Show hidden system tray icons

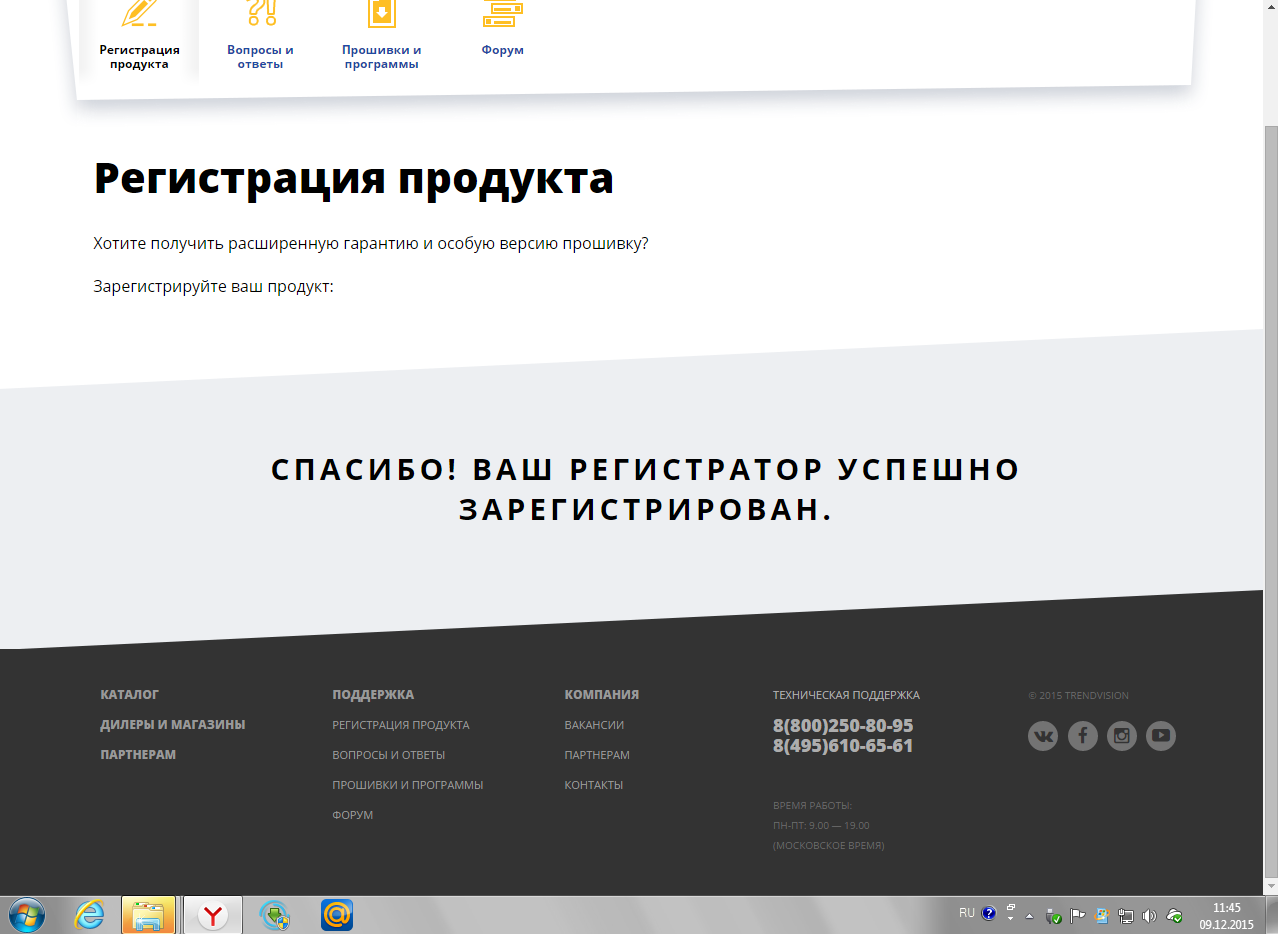(x=1029, y=915)
